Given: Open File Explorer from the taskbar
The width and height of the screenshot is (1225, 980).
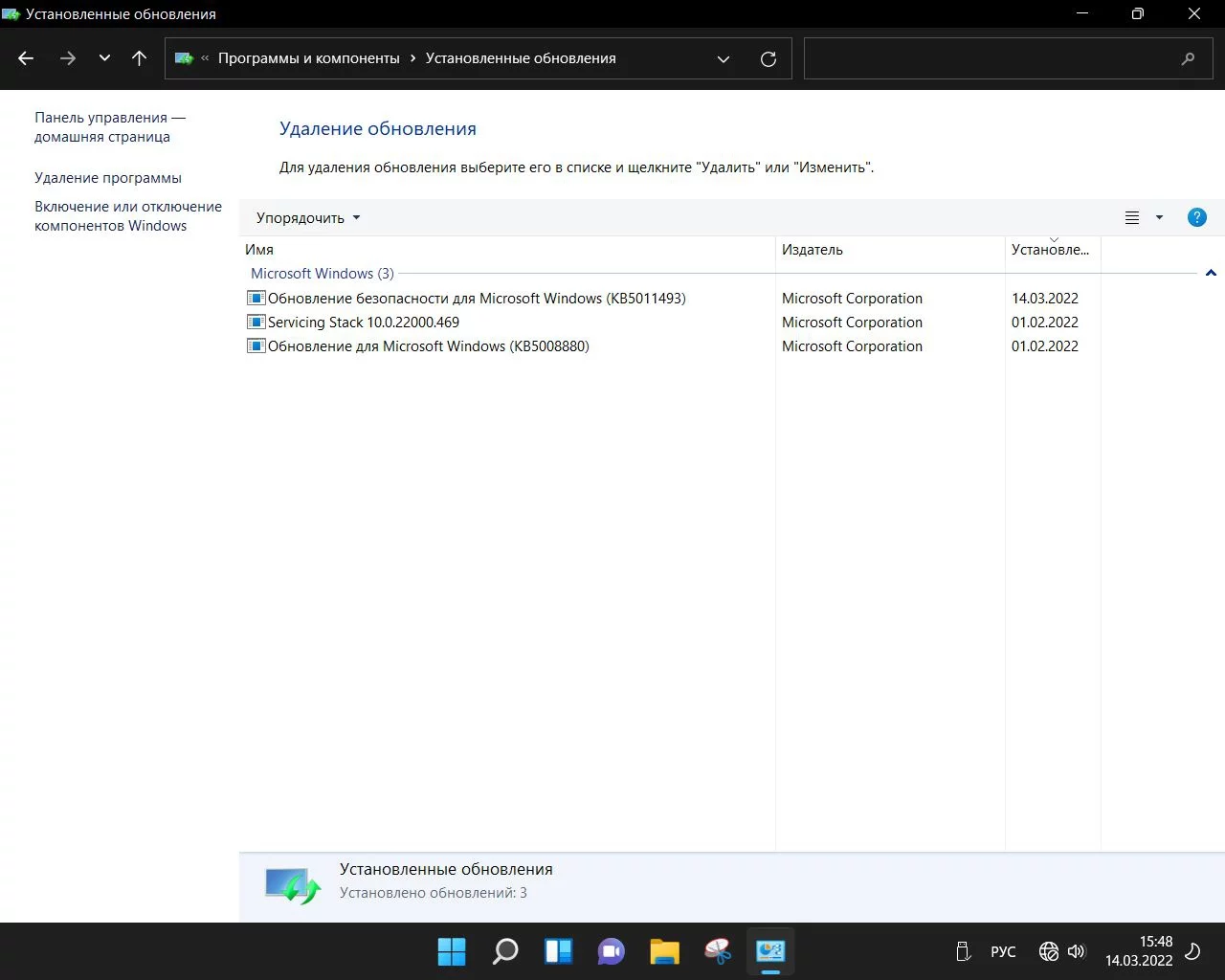Looking at the screenshot, I should pos(664,951).
